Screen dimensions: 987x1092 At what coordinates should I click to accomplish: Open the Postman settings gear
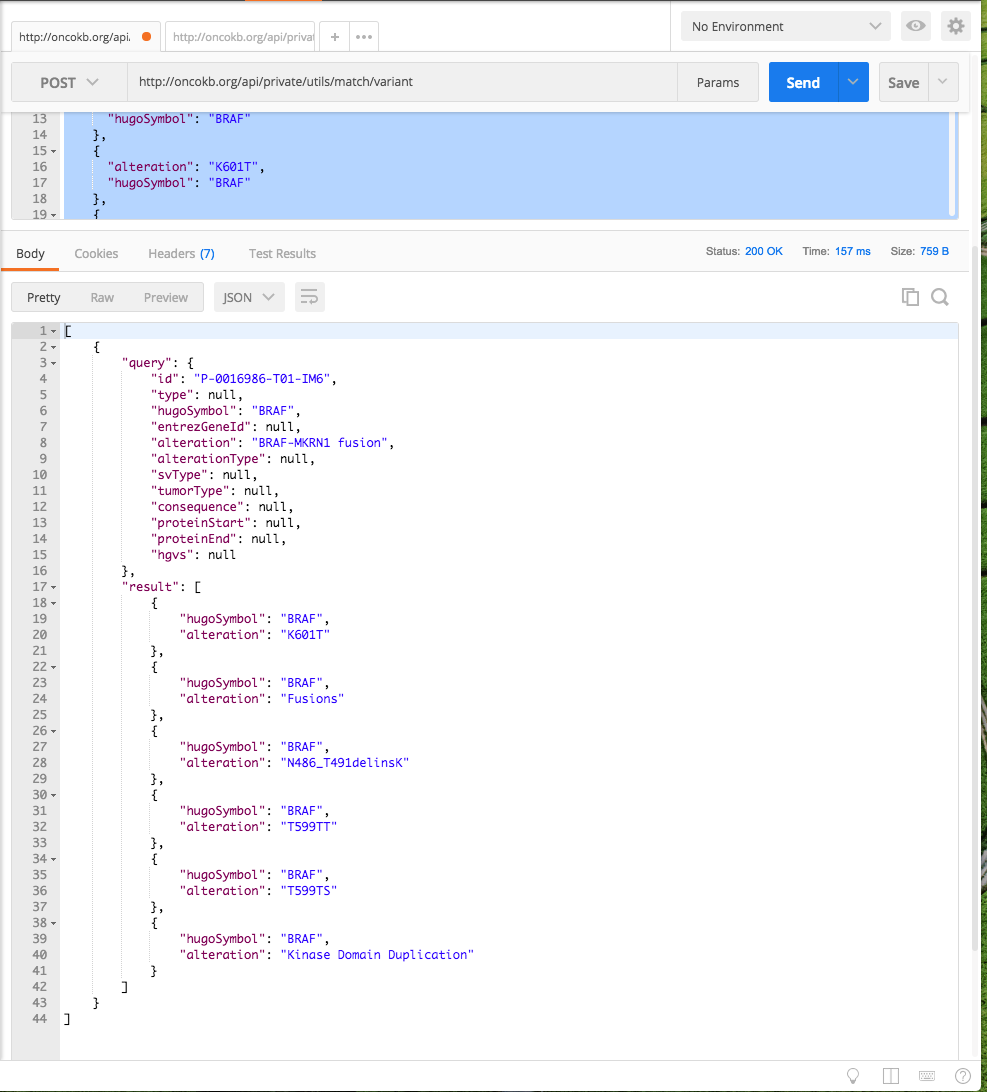click(955, 26)
